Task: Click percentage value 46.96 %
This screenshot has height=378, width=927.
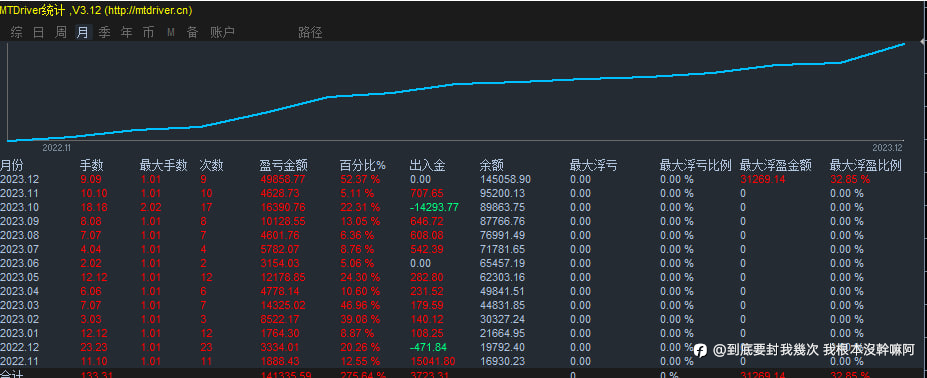Action: [x=360, y=305]
